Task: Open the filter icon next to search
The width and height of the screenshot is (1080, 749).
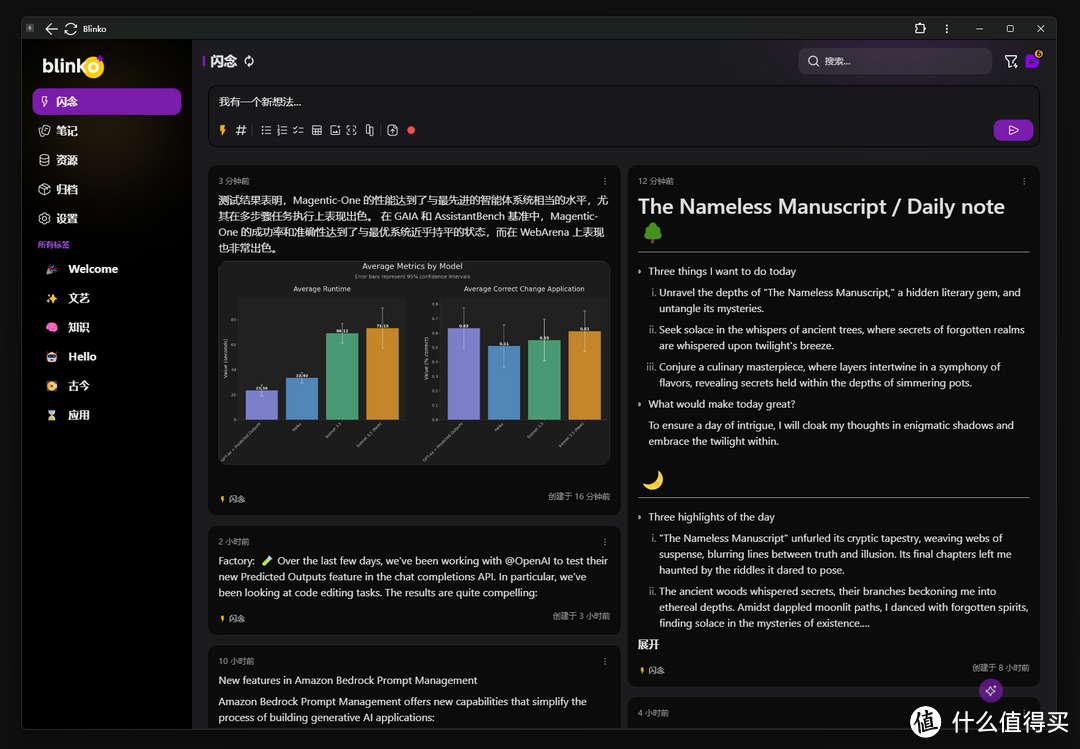Action: point(1010,62)
